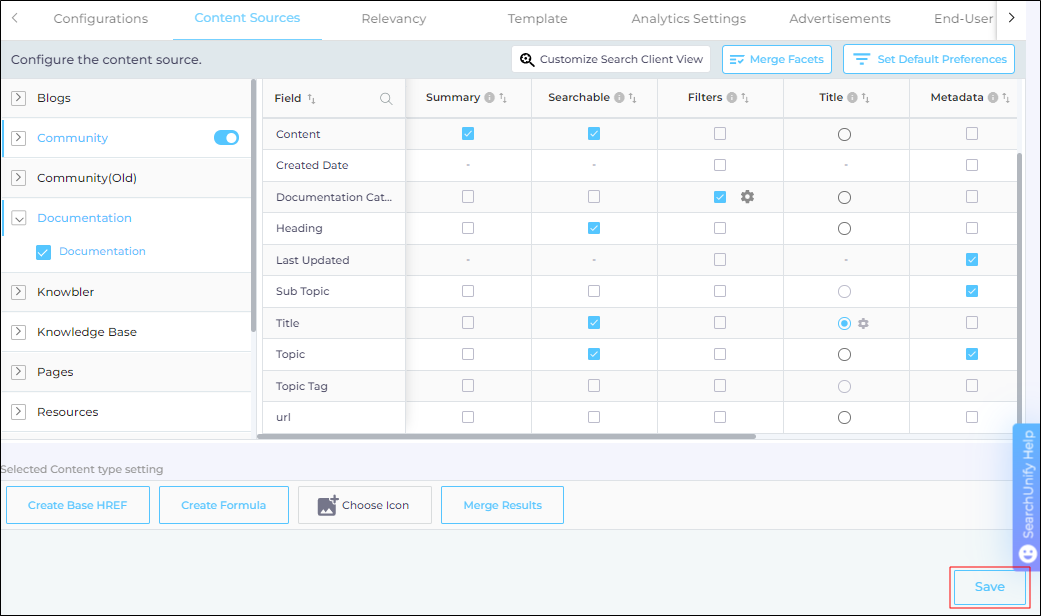Expand the Knowledge Base content source

pyautogui.click(x=18, y=332)
